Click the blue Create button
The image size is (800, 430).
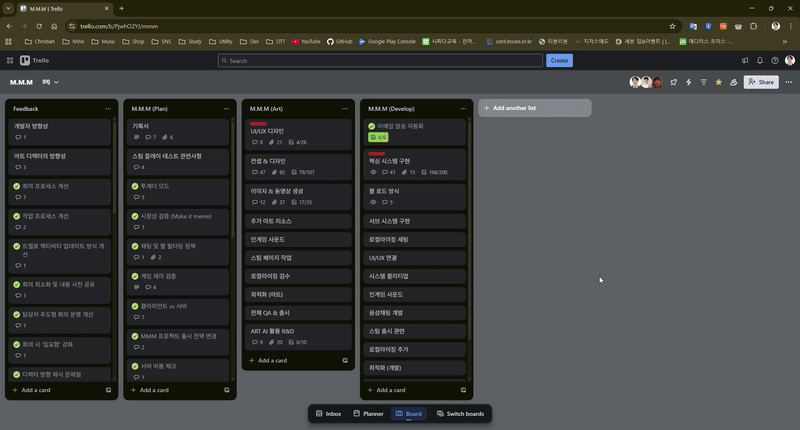click(559, 60)
